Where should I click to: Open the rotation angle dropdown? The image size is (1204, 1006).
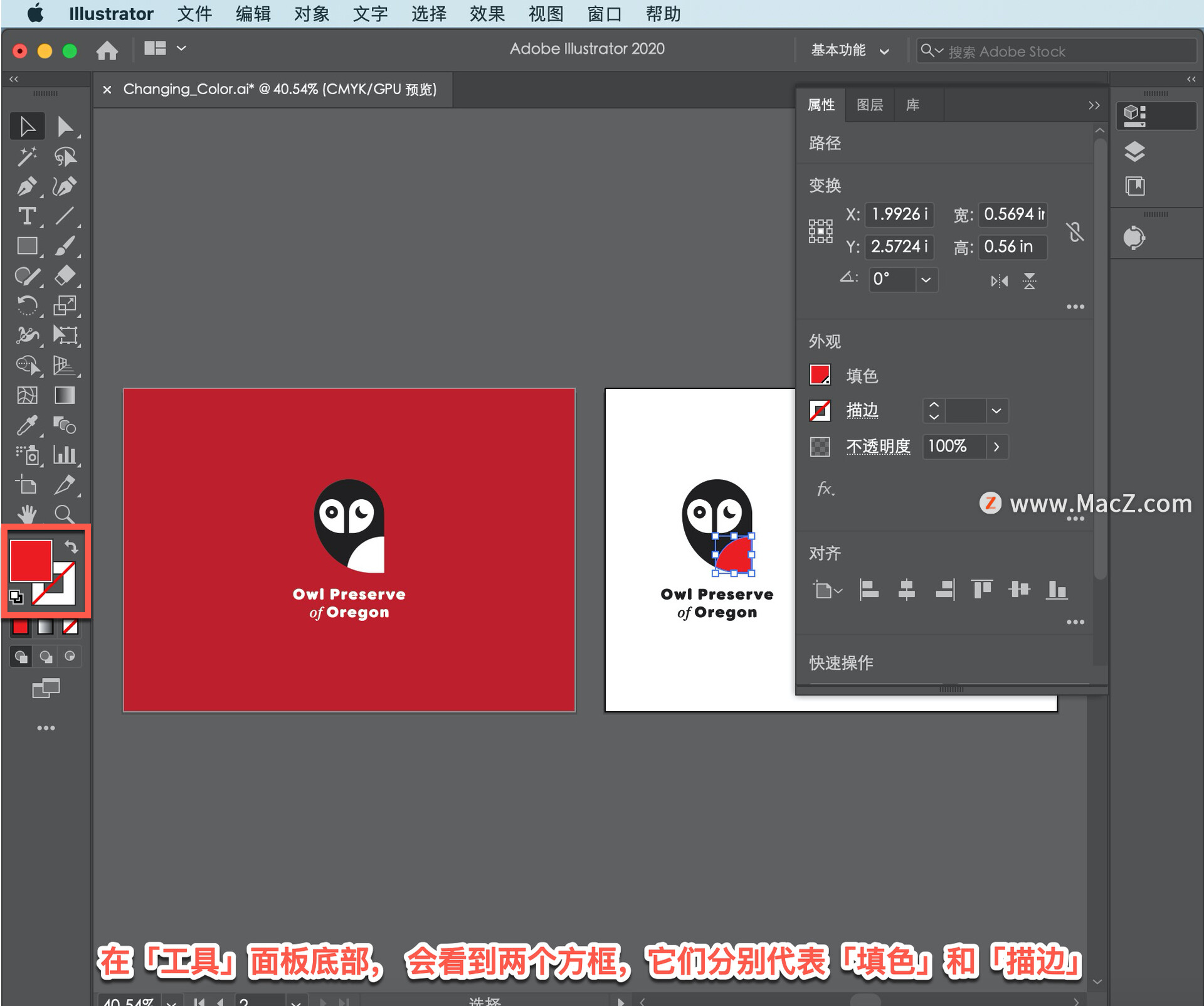pos(926,280)
